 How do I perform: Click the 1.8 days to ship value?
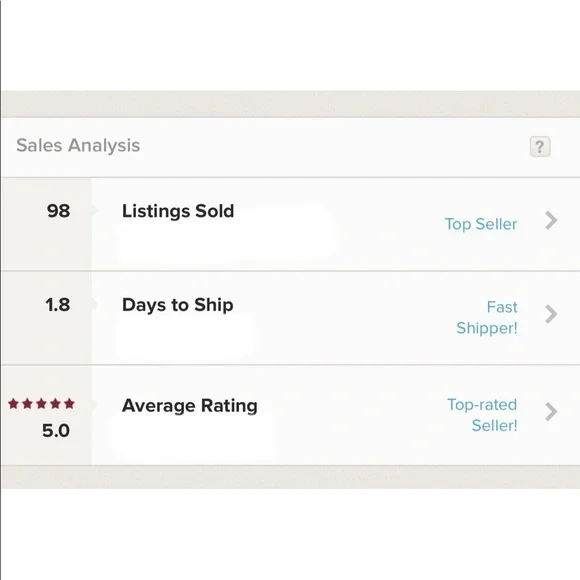[58, 305]
